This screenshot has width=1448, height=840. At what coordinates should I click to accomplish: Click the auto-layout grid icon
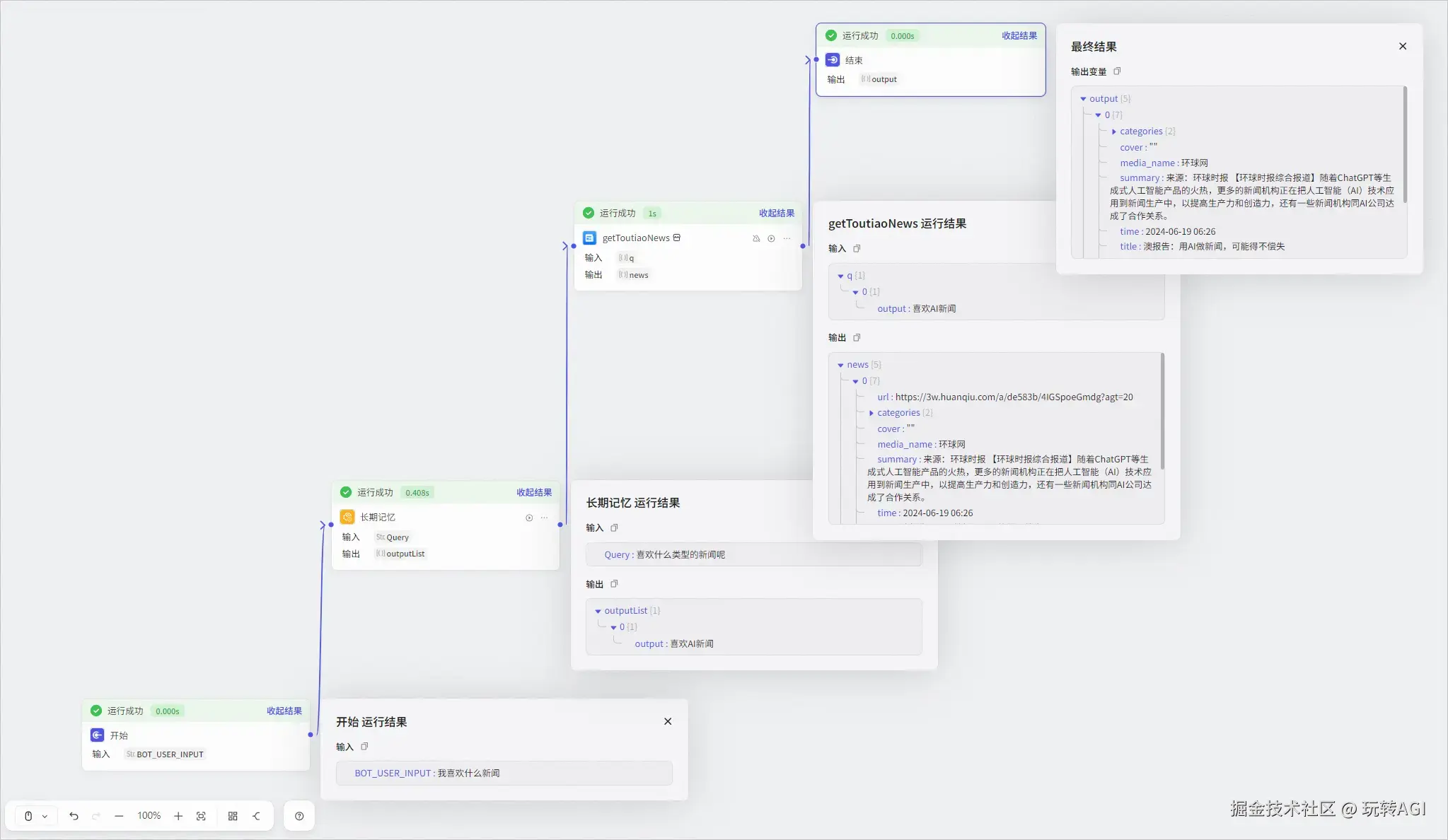[x=233, y=816]
